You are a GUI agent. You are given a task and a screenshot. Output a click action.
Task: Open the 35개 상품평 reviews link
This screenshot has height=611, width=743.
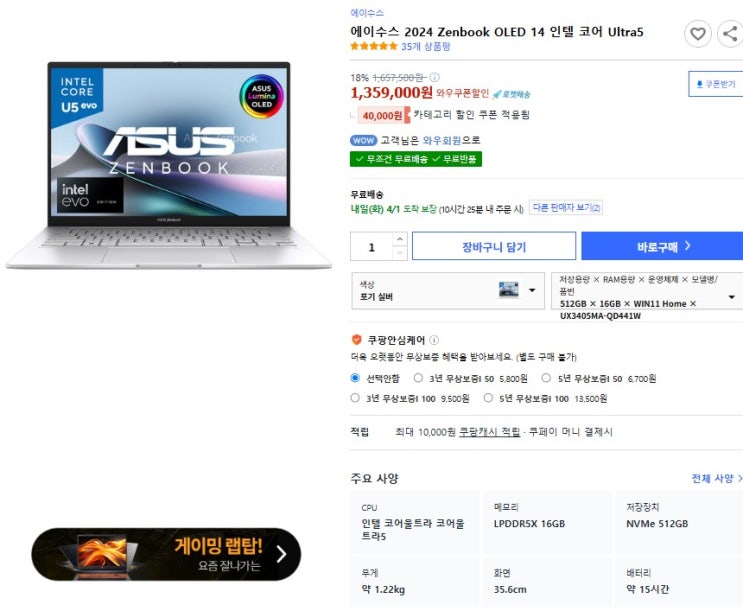pyautogui.click(x=426, y=46)
